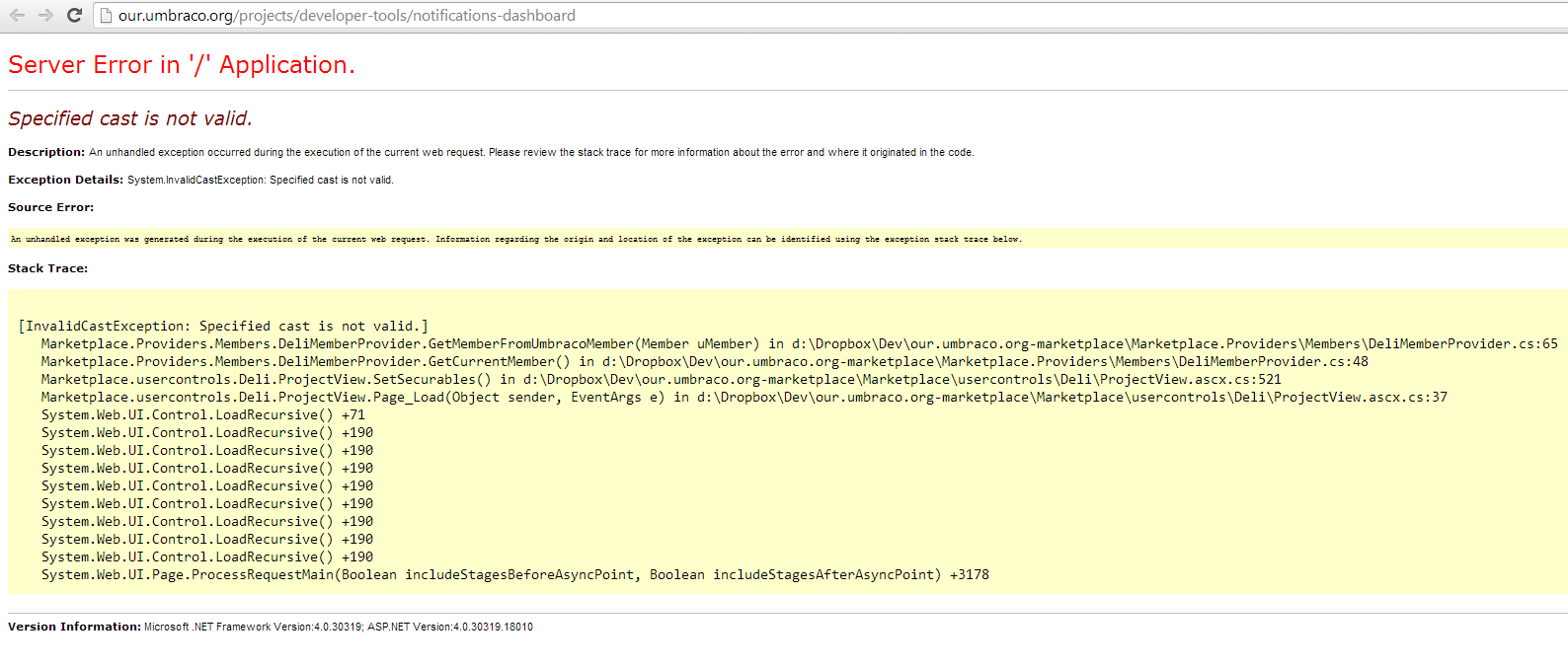Click the 'Exception Details:' label
The height and width of the screenshot is (667, 1568).
tap(65, 180)
